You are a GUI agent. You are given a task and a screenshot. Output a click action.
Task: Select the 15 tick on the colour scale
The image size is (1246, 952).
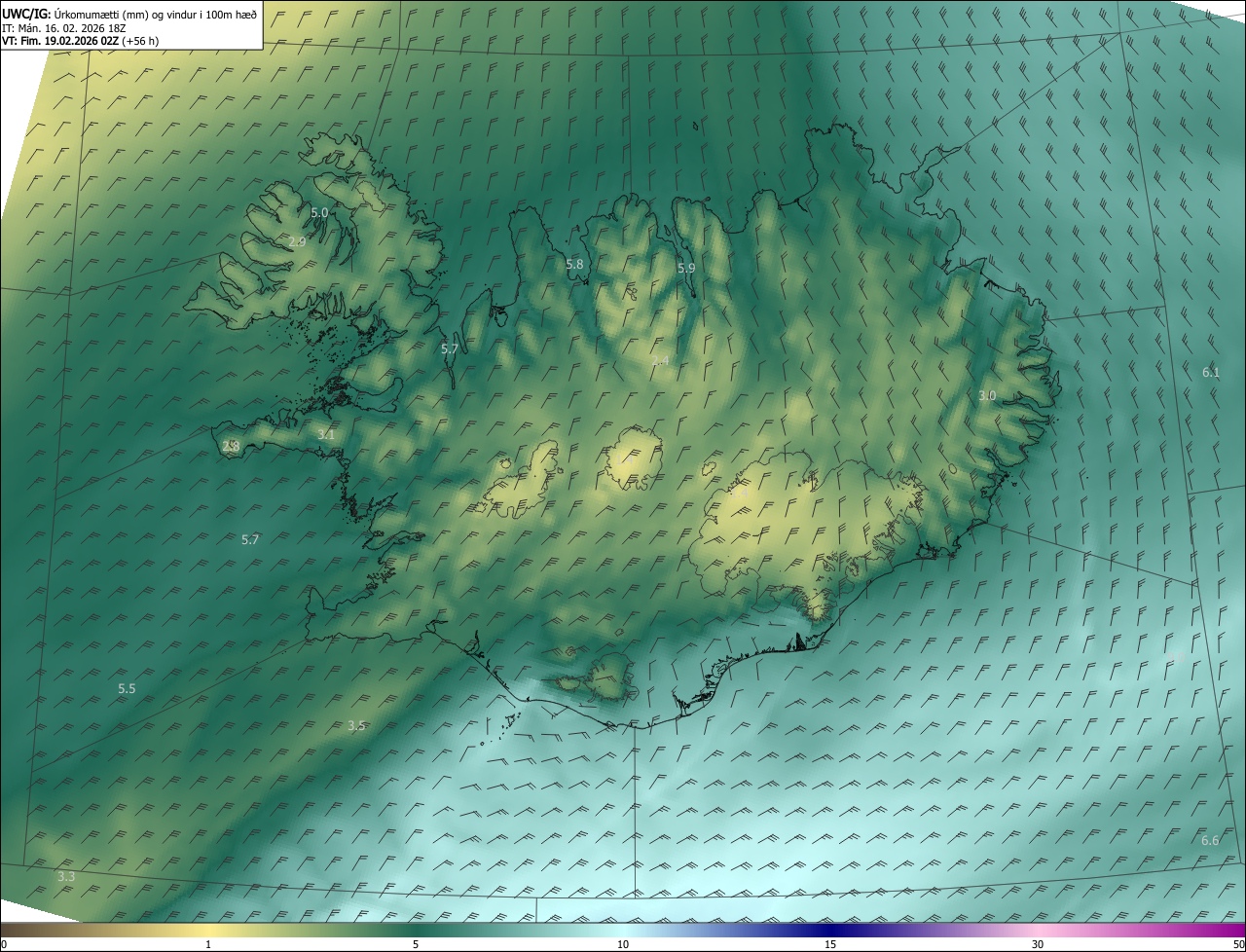click(830, 944)
